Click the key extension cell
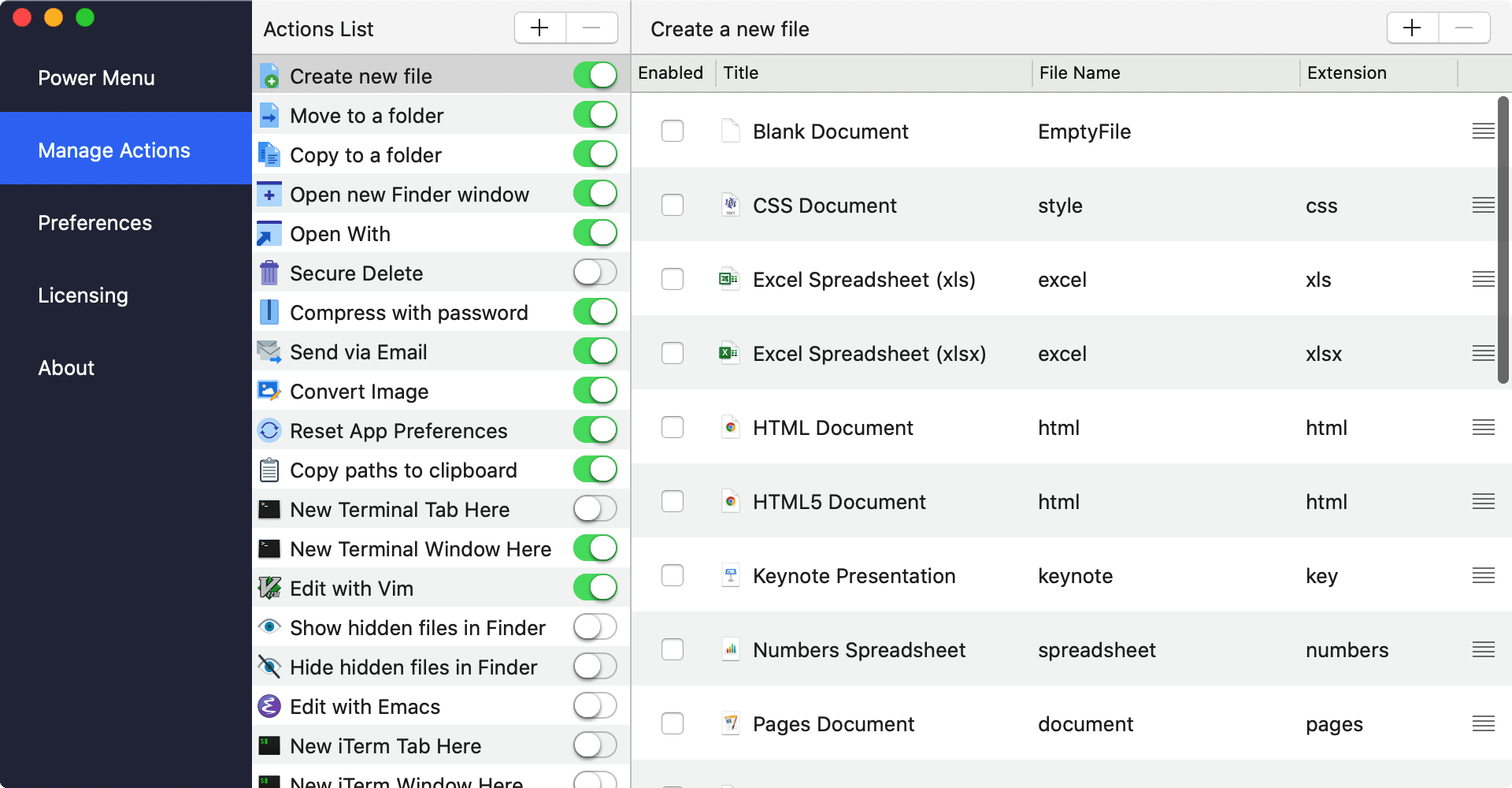1512x788 pixels. [x=1321, y=576]
